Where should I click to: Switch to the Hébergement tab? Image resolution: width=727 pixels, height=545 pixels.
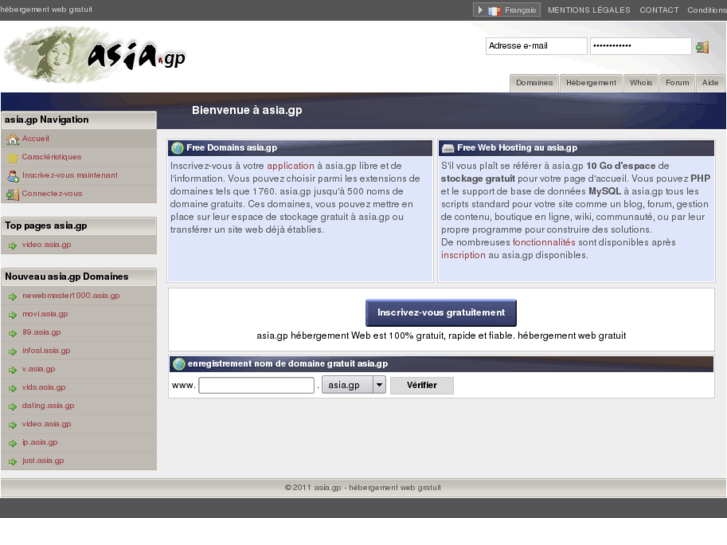tap(591, 83)
